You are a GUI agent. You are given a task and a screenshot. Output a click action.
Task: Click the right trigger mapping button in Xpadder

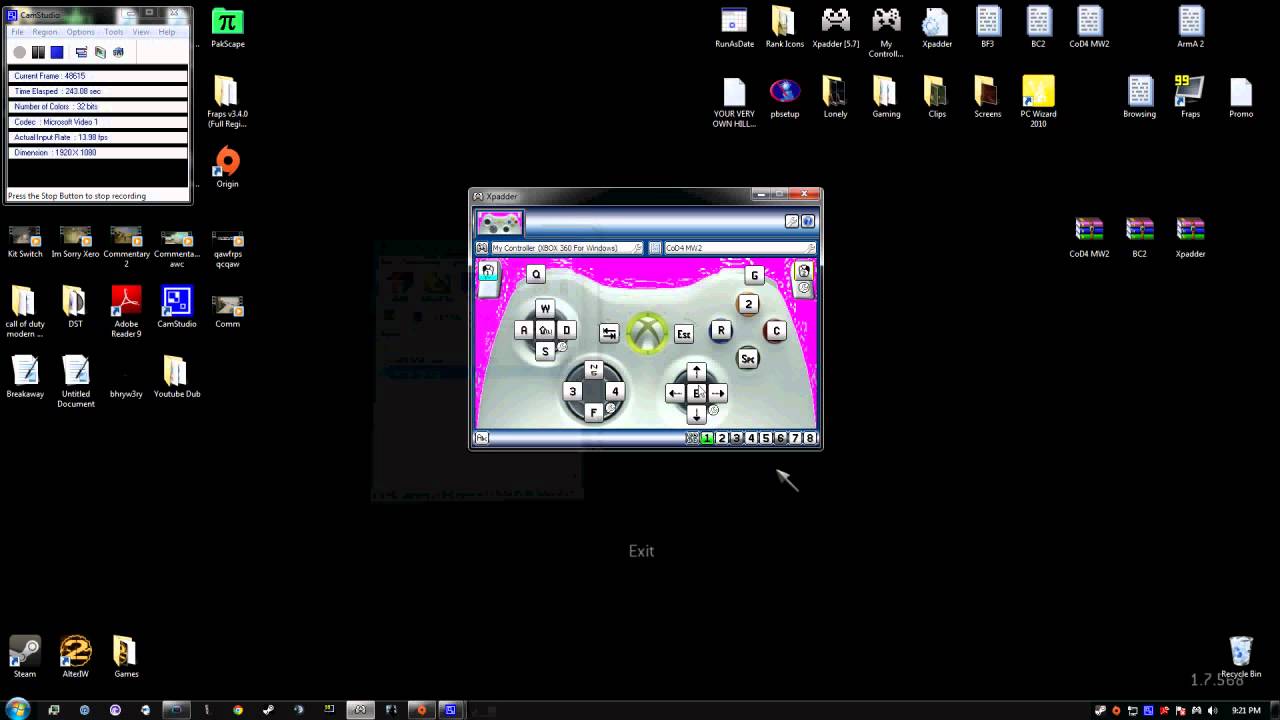pyautogui.click(x=803, y=270)
